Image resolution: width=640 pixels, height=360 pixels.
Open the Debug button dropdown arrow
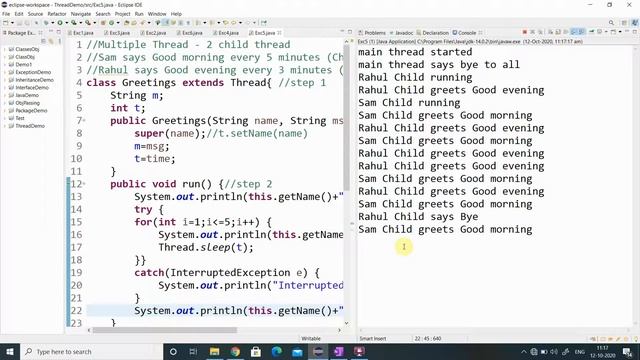[52, 23]
